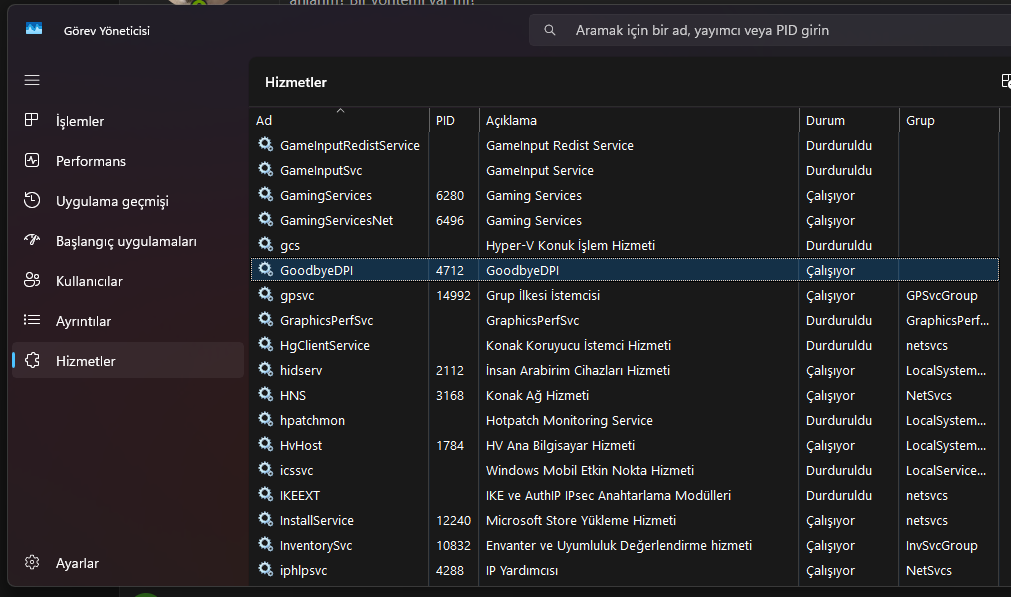Click the search box for services
Viewport: 1011px width, 597px height.
click(x=770, y=30)
